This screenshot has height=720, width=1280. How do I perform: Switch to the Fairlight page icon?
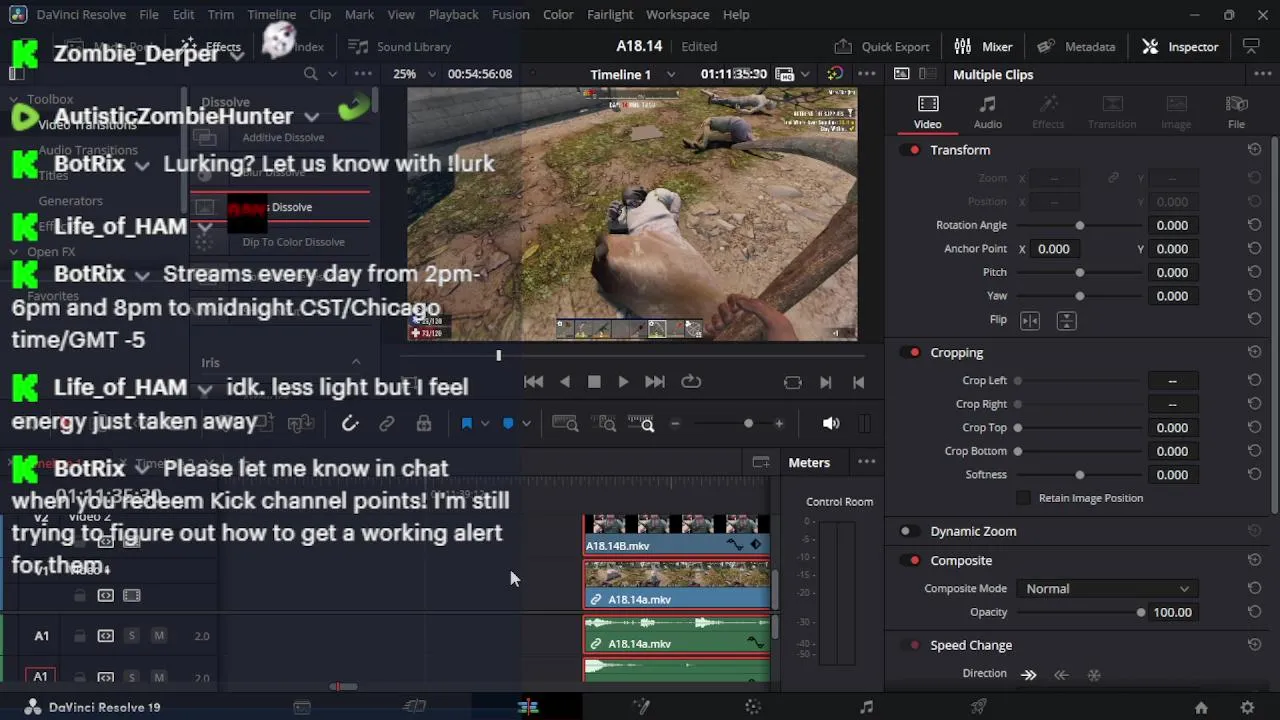point(866,707)
